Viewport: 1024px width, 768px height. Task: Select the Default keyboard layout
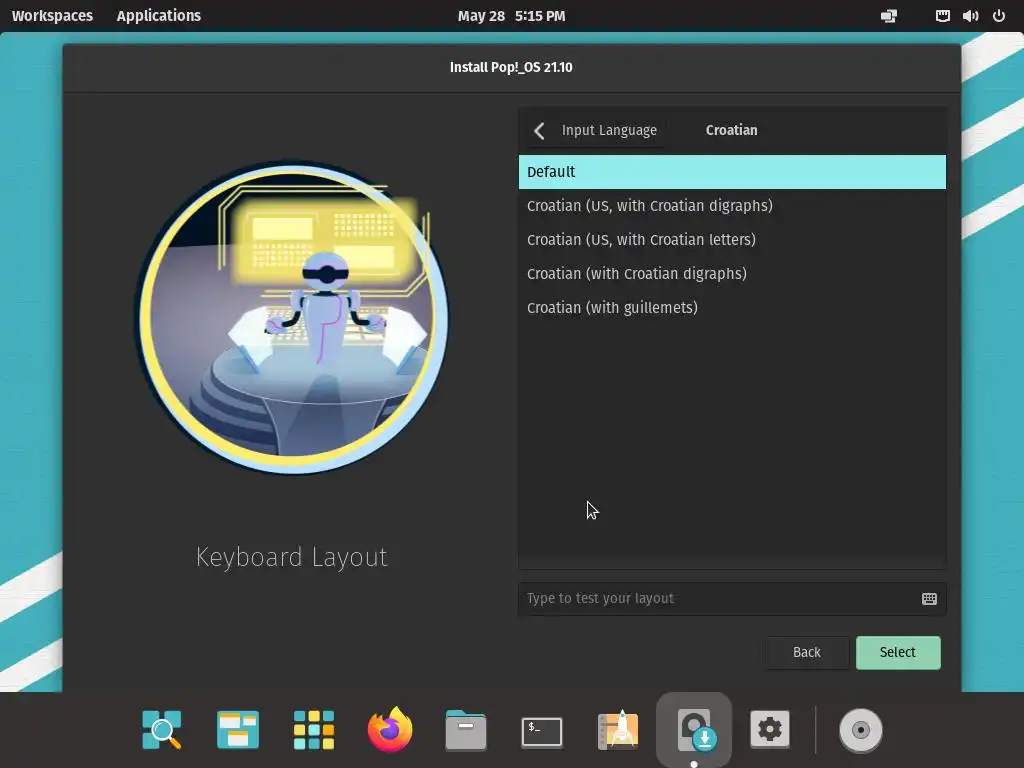(x=732, y=172)
